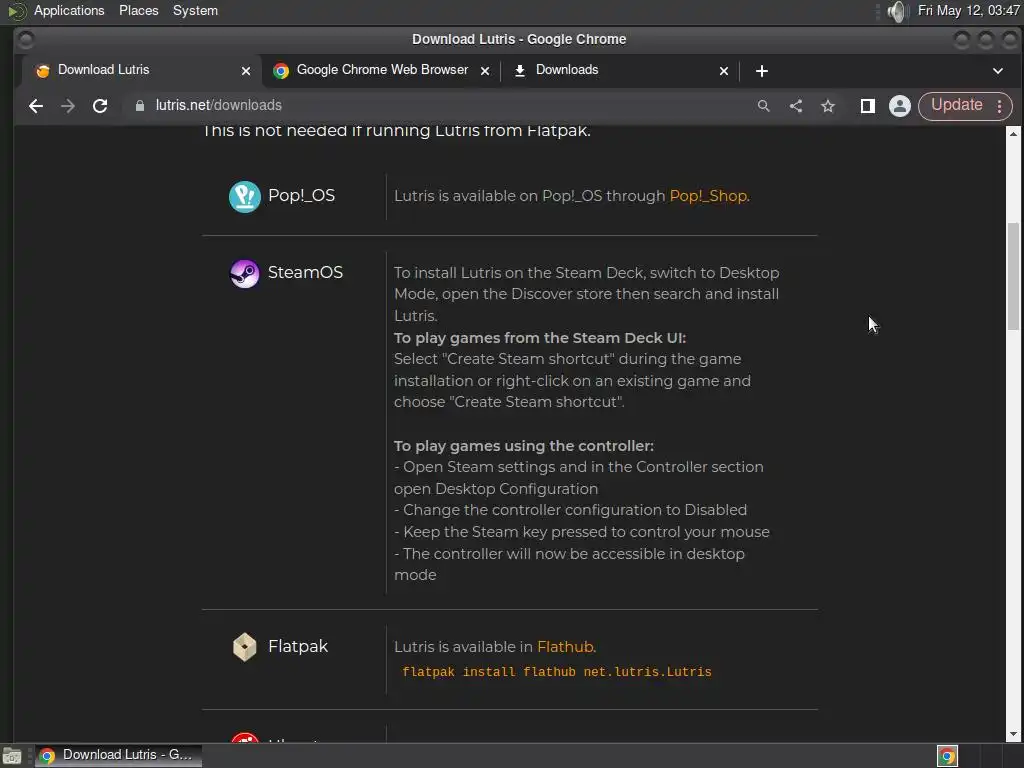Viewport: 1024px width, 768px height.
Task: Close the Google Chrome Web Browser tab
Action: [485, 71]
